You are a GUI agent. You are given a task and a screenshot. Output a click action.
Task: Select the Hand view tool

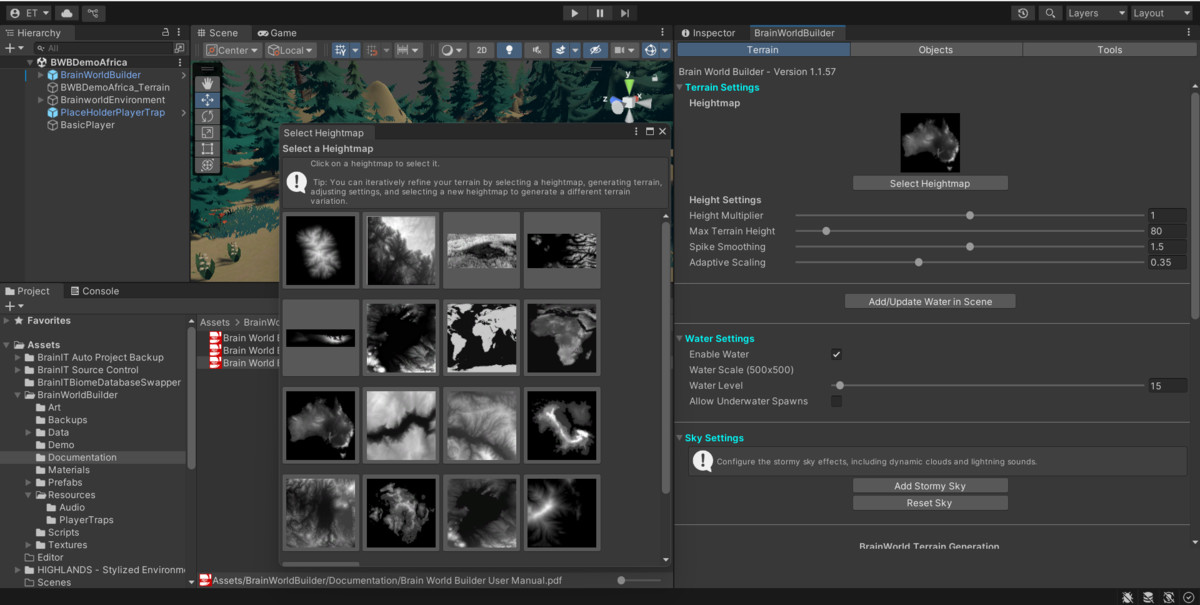pyautogui.click(x=207, y=84)
